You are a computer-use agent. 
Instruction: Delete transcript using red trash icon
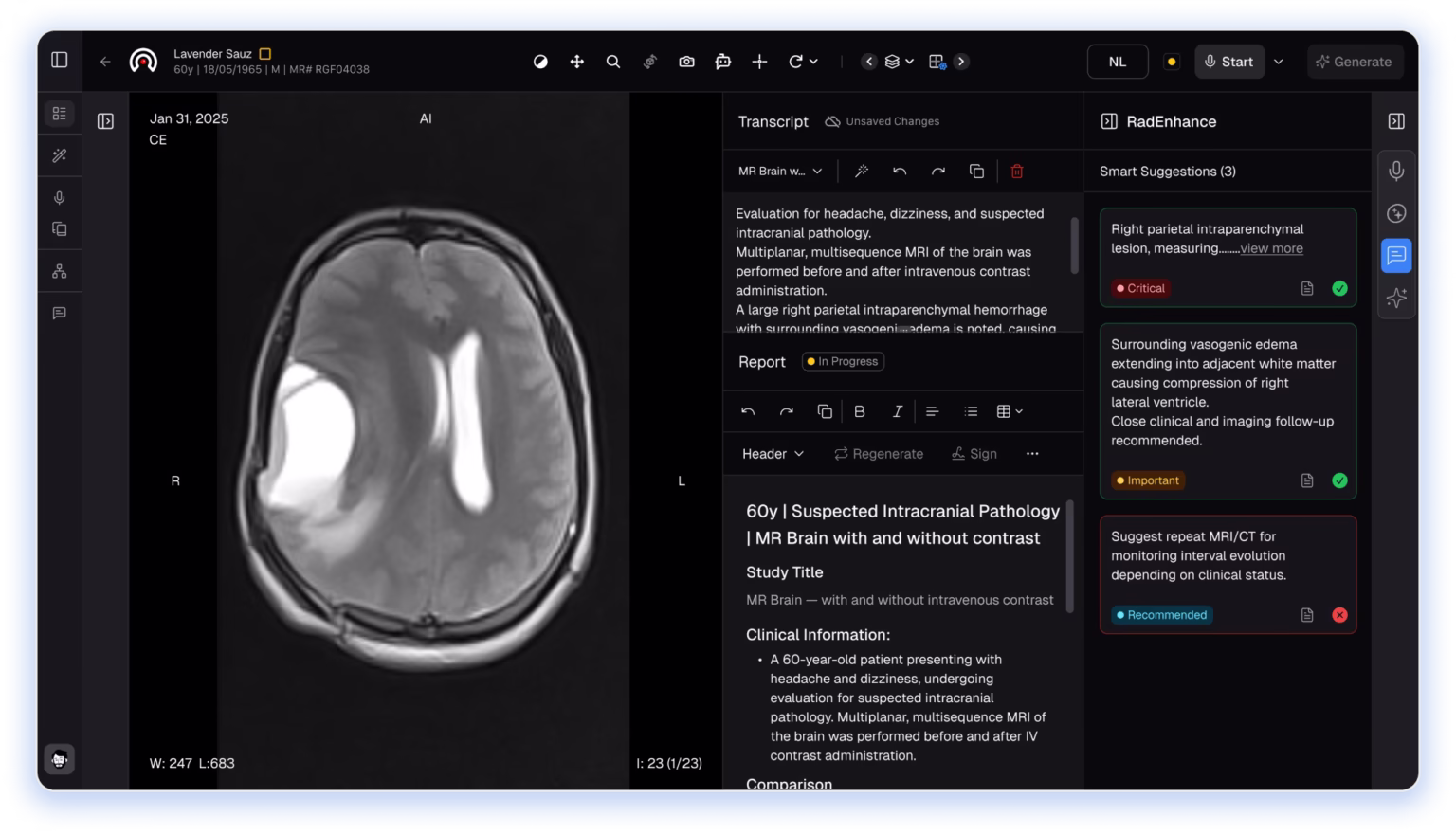[1016, 172]
